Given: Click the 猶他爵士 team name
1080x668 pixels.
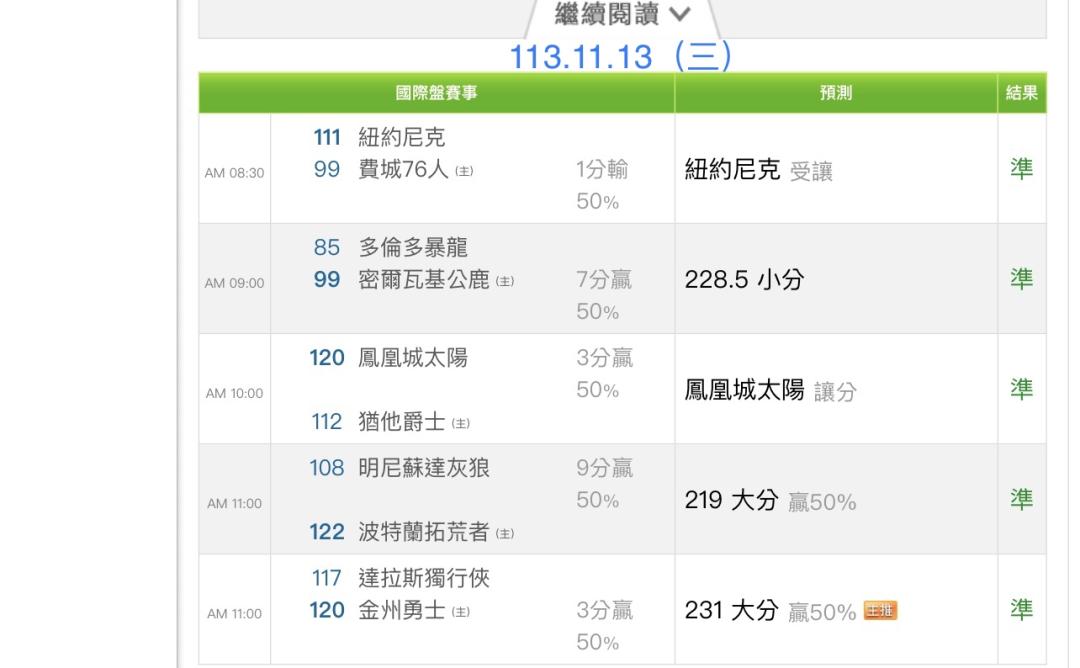Looking at the screenshot, I should [x=402, y=421].
